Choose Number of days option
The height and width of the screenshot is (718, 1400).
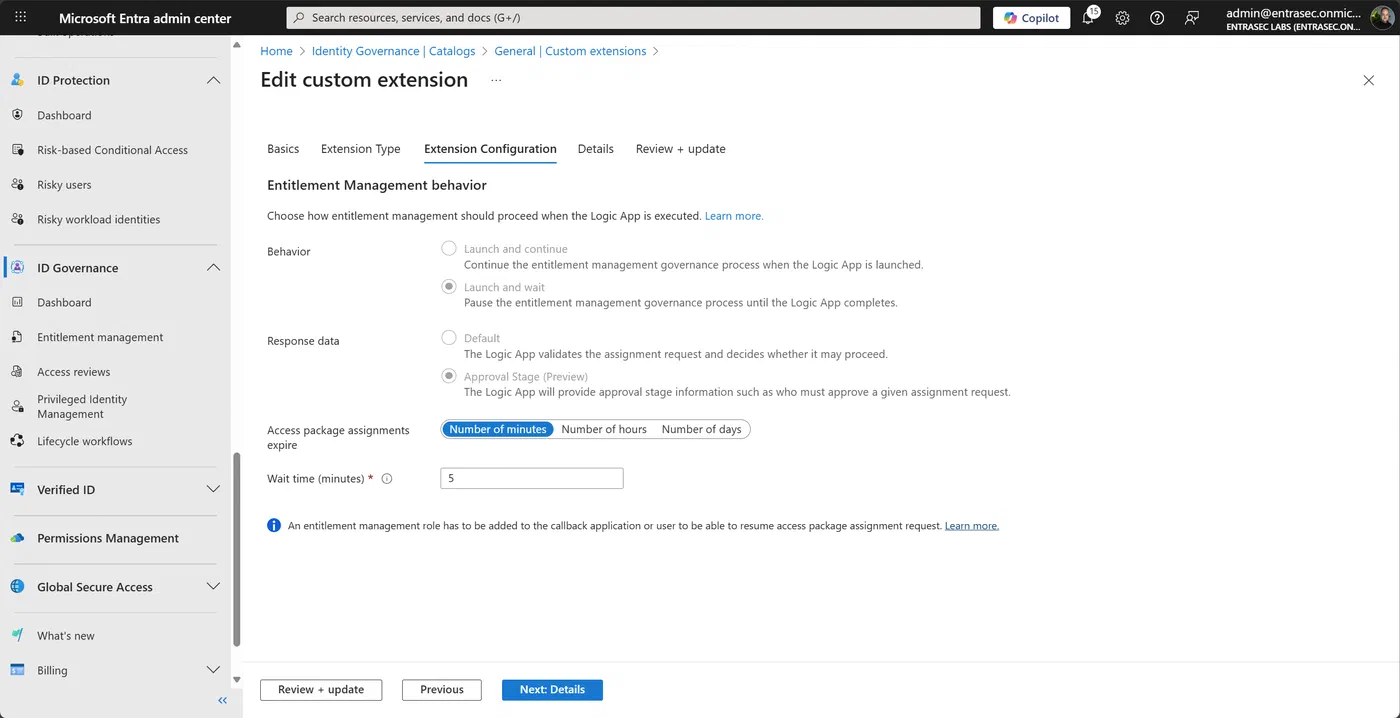click(702, 429)
